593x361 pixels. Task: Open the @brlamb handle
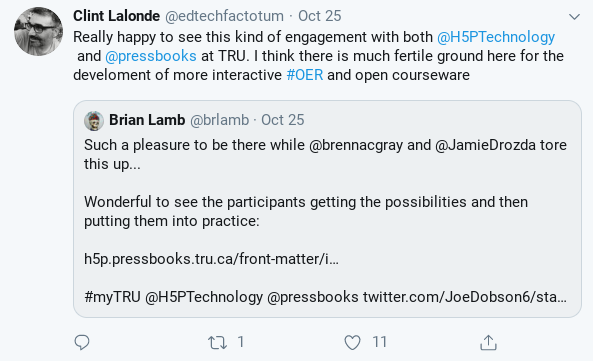pyautogui.click(x=219, y=120)
